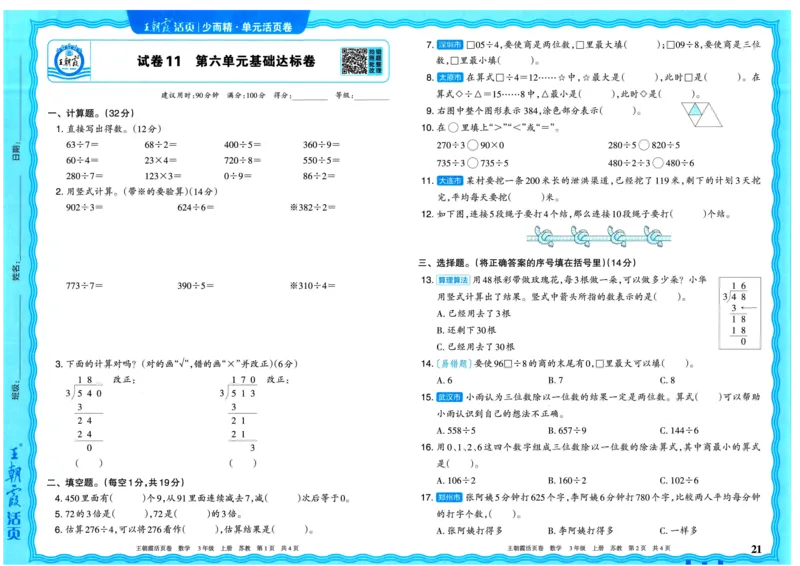This screenshot has height=566, width=800.
Task: Click the problem 400÷5=
Action: (242, 145)
